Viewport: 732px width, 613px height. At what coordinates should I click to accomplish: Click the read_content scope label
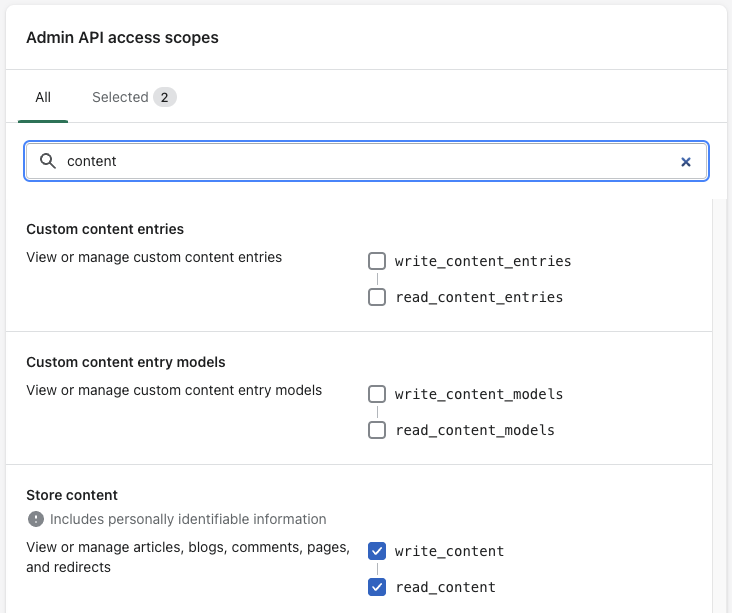tap(445, 587)
